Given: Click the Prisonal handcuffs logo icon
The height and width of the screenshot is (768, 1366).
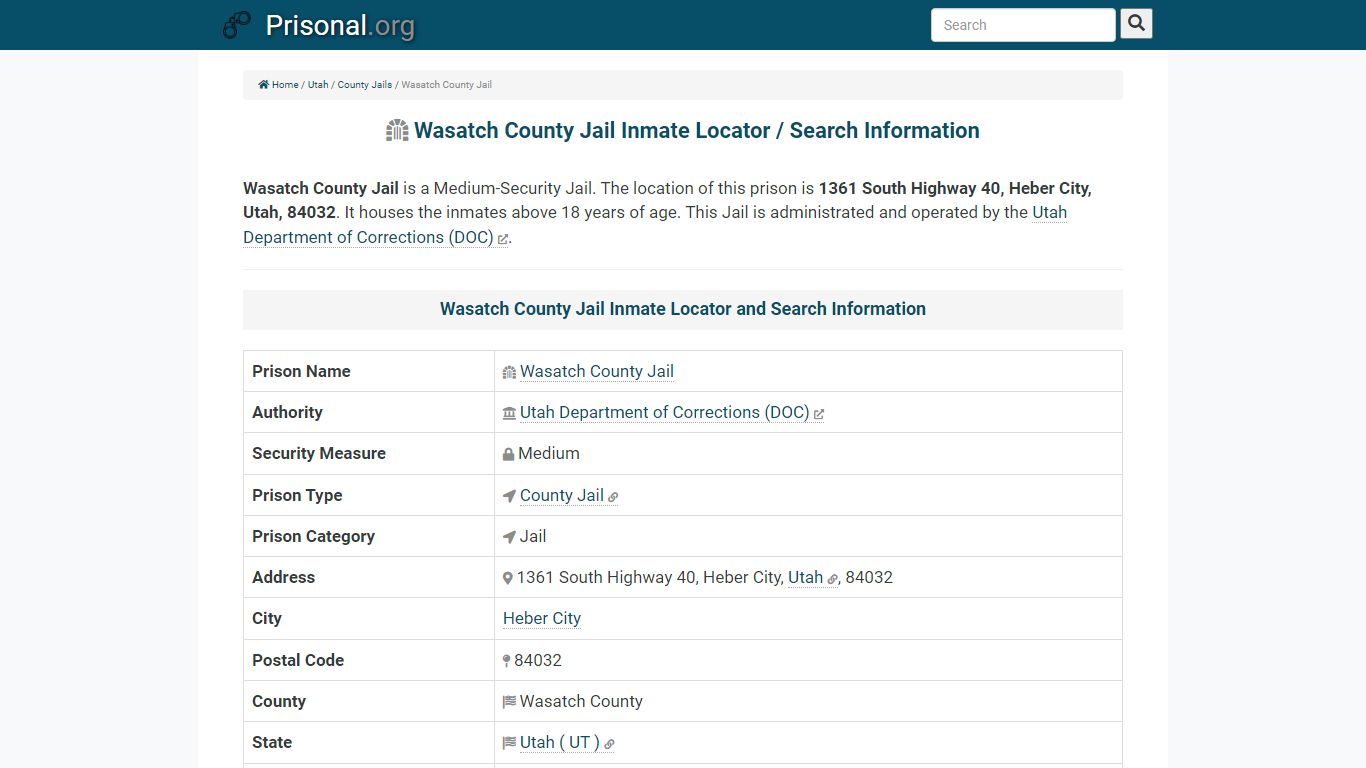Looking at the screenshot, I should pyautogui.click(x=237, y=25).
